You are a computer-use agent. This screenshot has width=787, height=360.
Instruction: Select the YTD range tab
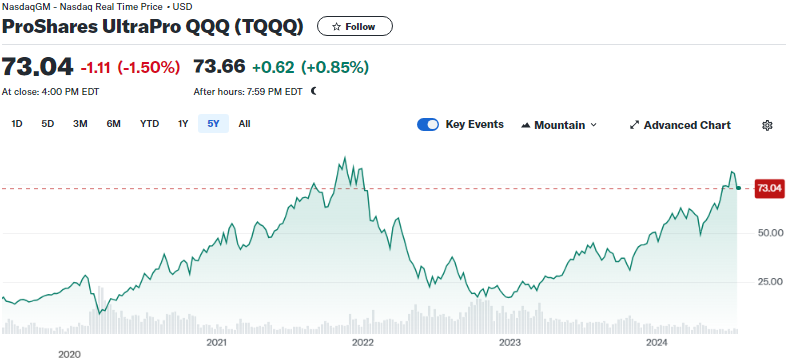150,124
